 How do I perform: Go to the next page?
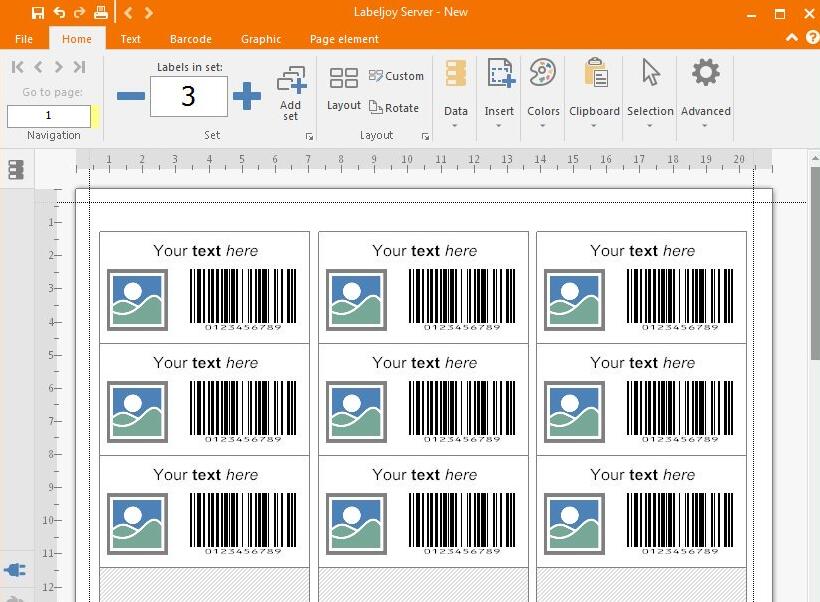pyautogui.click(x=59, y=67)
